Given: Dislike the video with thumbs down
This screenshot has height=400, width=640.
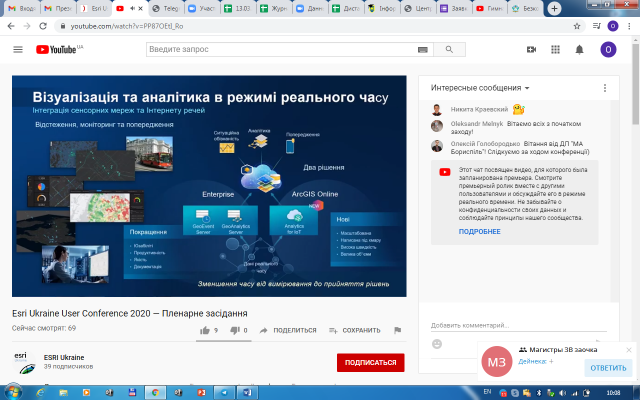Looking at the screenshot, I should pos(236,330).
